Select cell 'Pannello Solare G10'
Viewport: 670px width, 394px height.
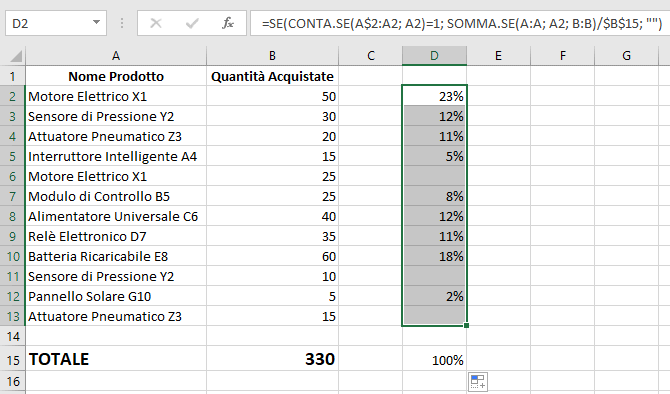[x=116, y=296]
